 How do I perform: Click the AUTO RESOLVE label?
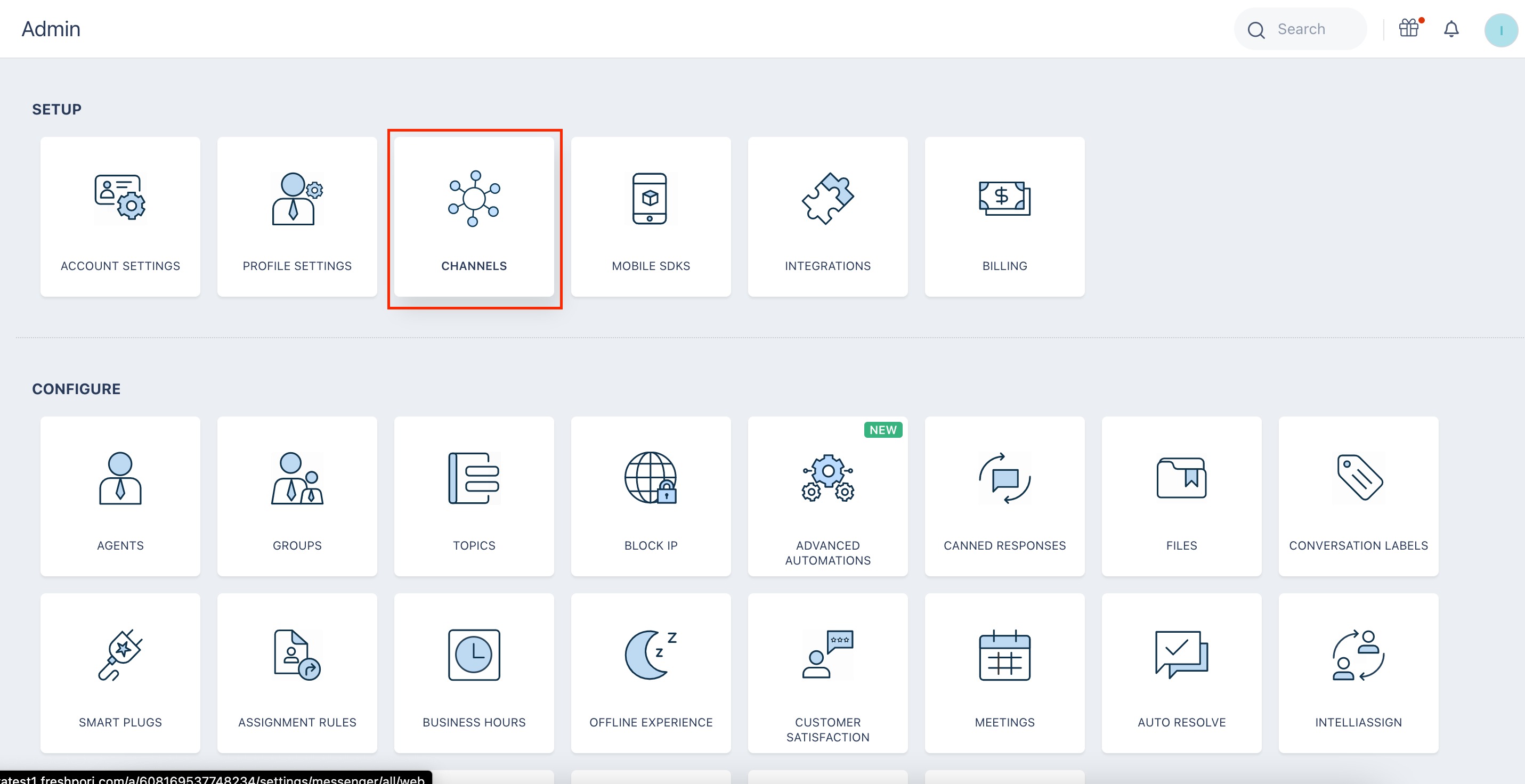pos(1182,722)
